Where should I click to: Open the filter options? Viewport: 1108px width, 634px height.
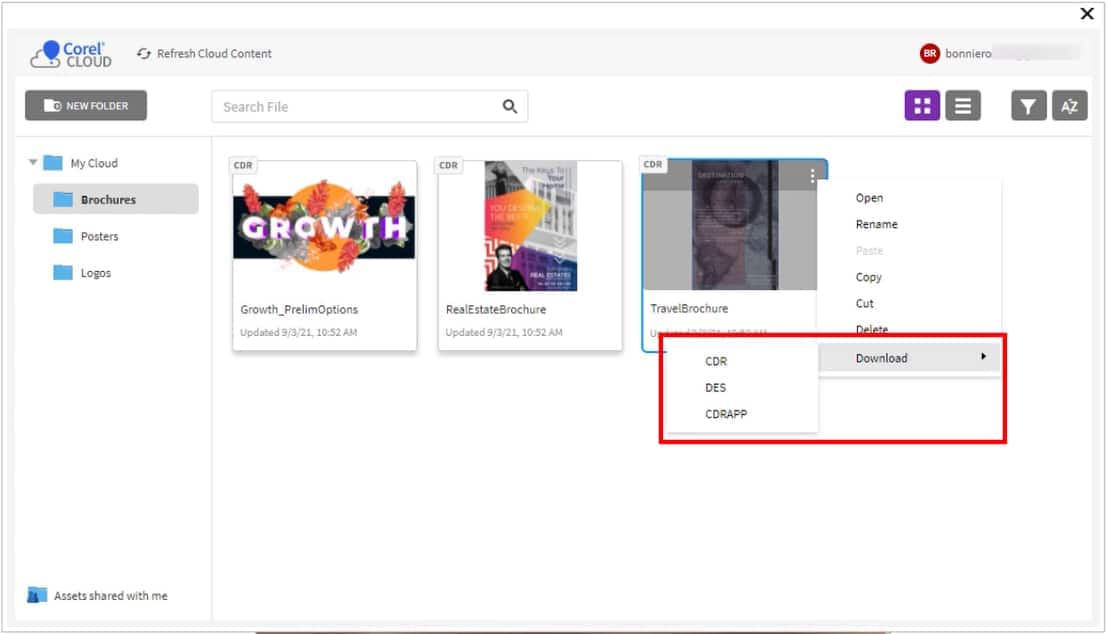pos(1027,105)
